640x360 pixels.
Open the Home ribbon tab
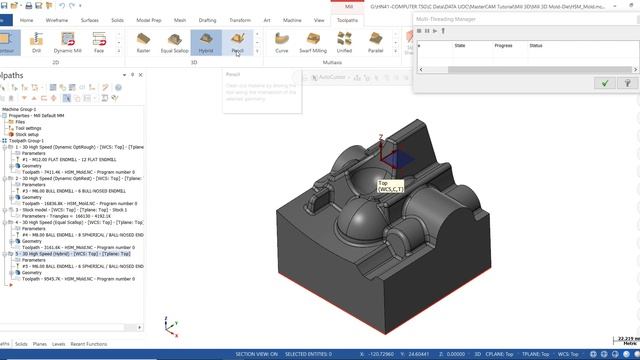[x=27, y=20]
